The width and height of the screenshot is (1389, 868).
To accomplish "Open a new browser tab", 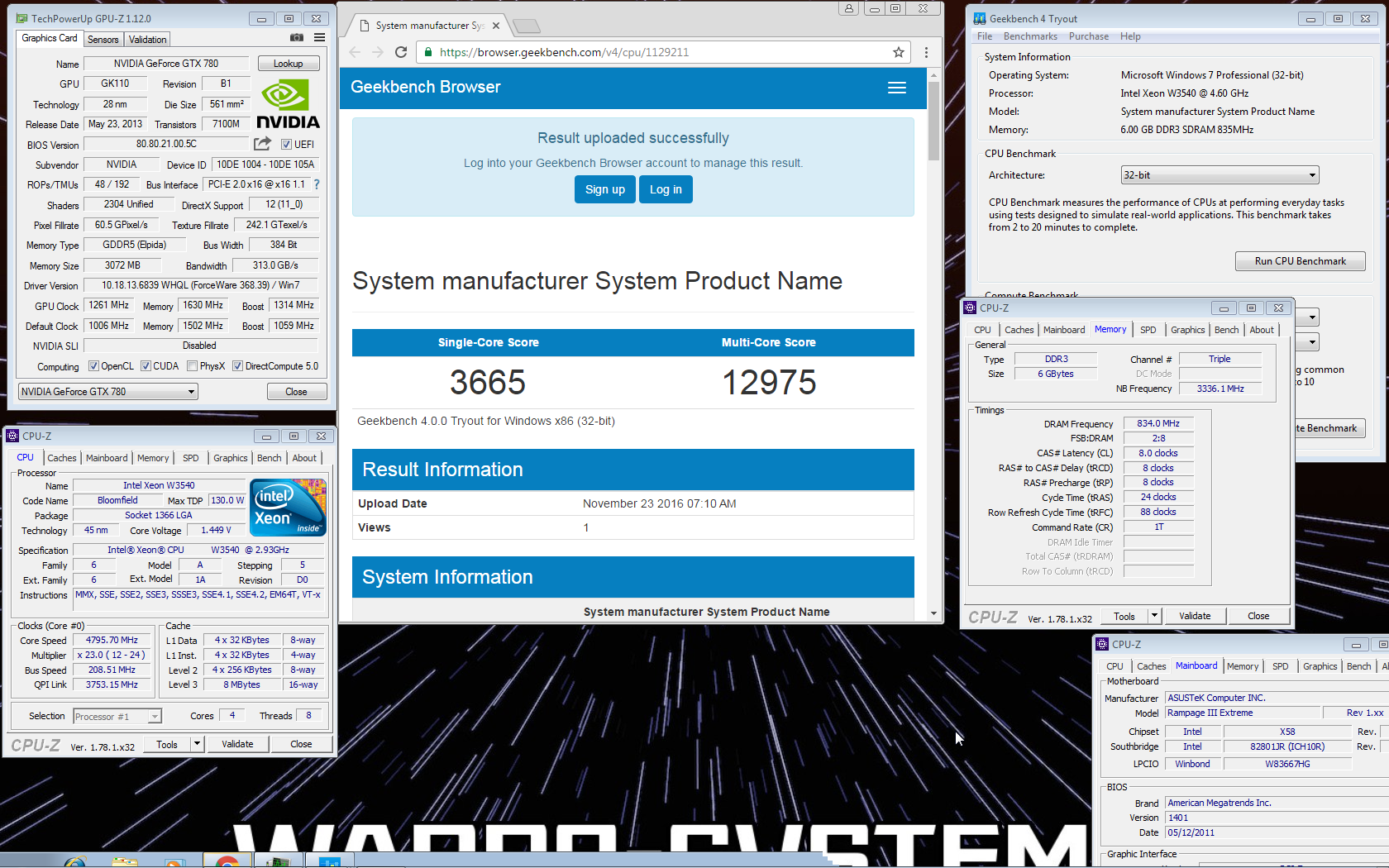I will 526,26.
